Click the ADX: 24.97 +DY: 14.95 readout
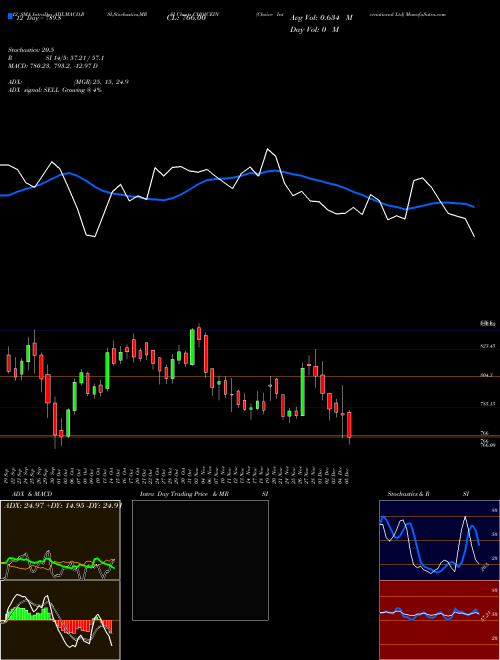Viewport: 500px width, 660px height. (x=63, y=506)
